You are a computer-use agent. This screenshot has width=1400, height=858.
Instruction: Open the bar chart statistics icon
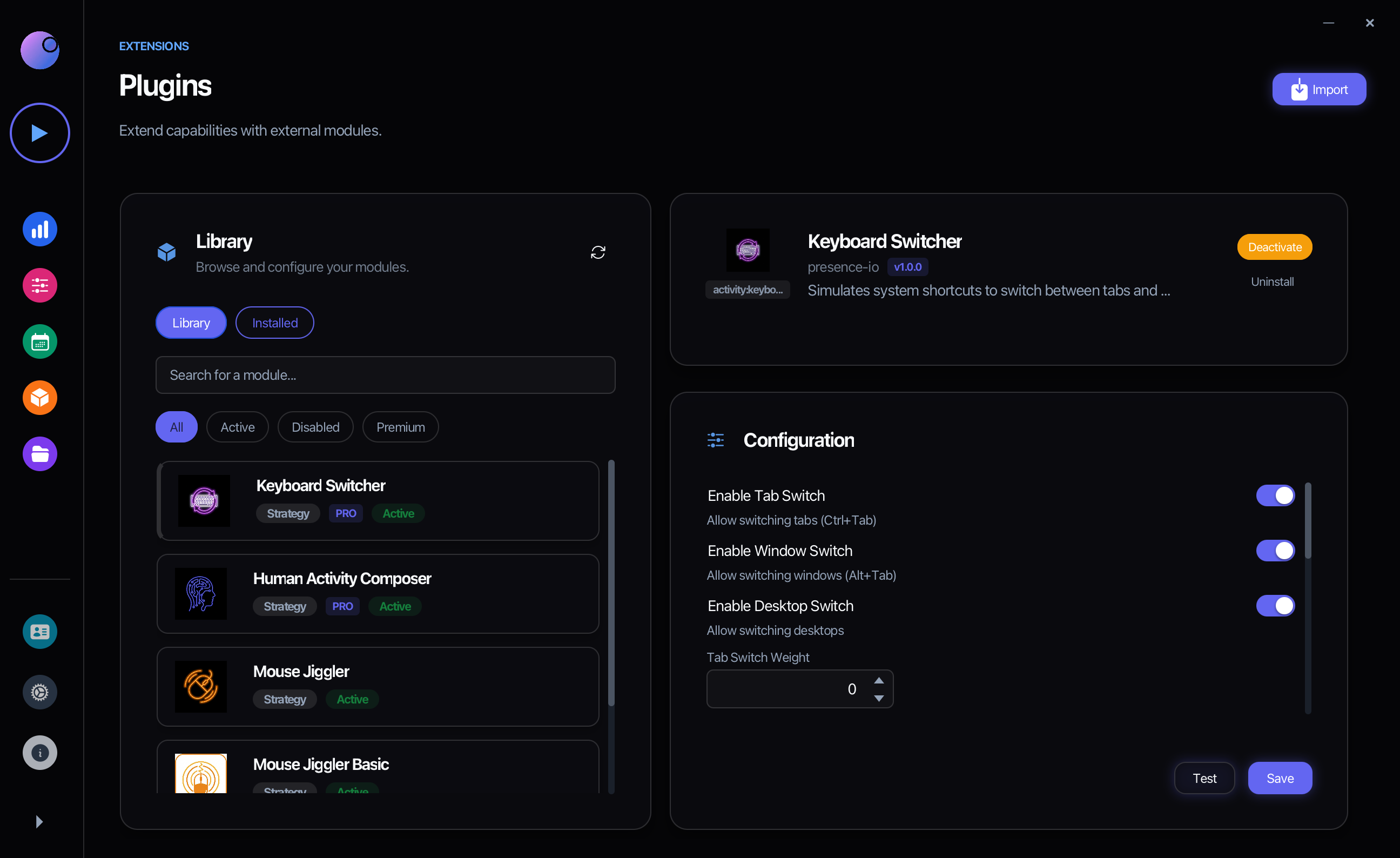(40, 230)
